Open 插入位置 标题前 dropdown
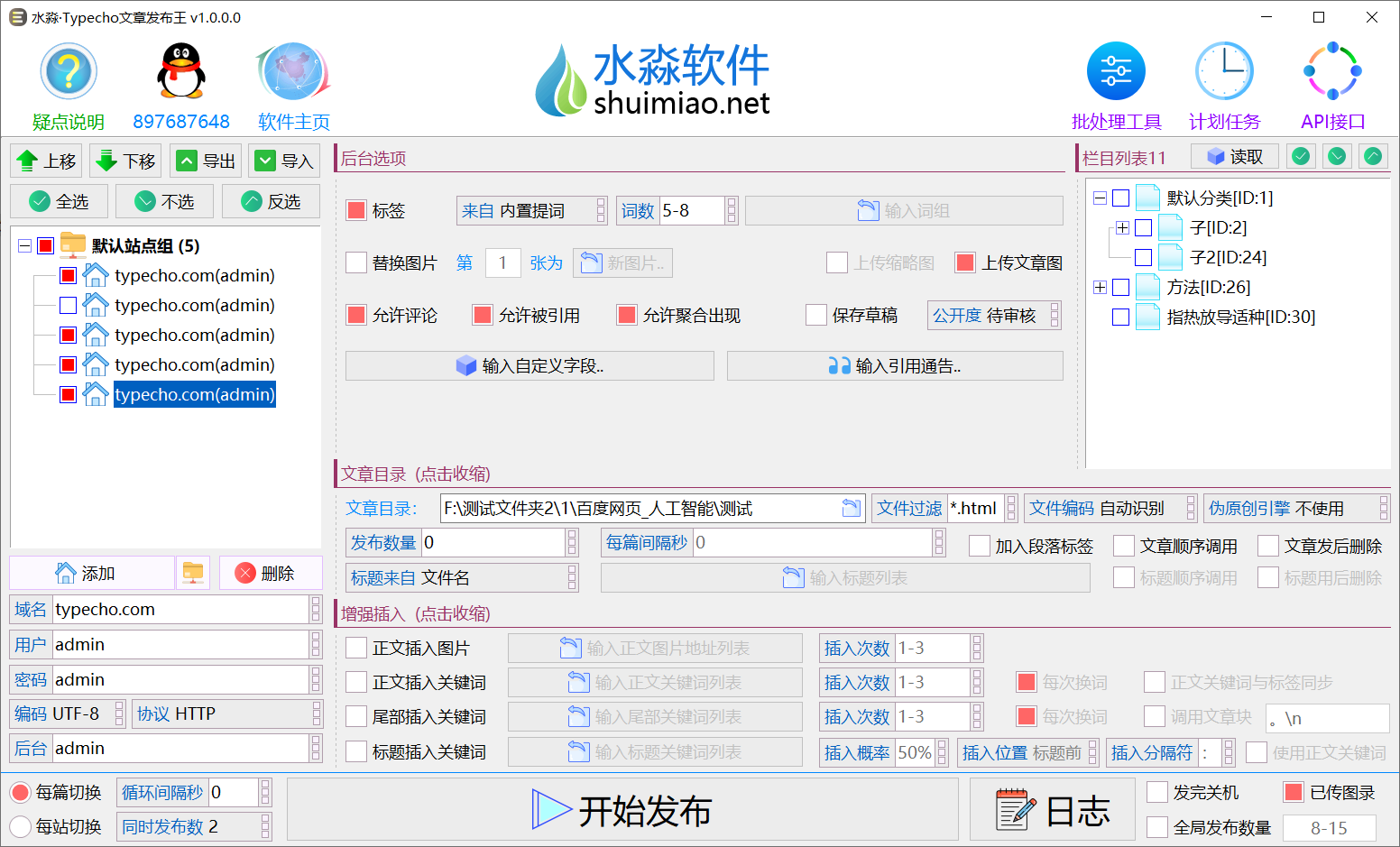This screenshot has height=847, width=1400. click(1028, 752)
